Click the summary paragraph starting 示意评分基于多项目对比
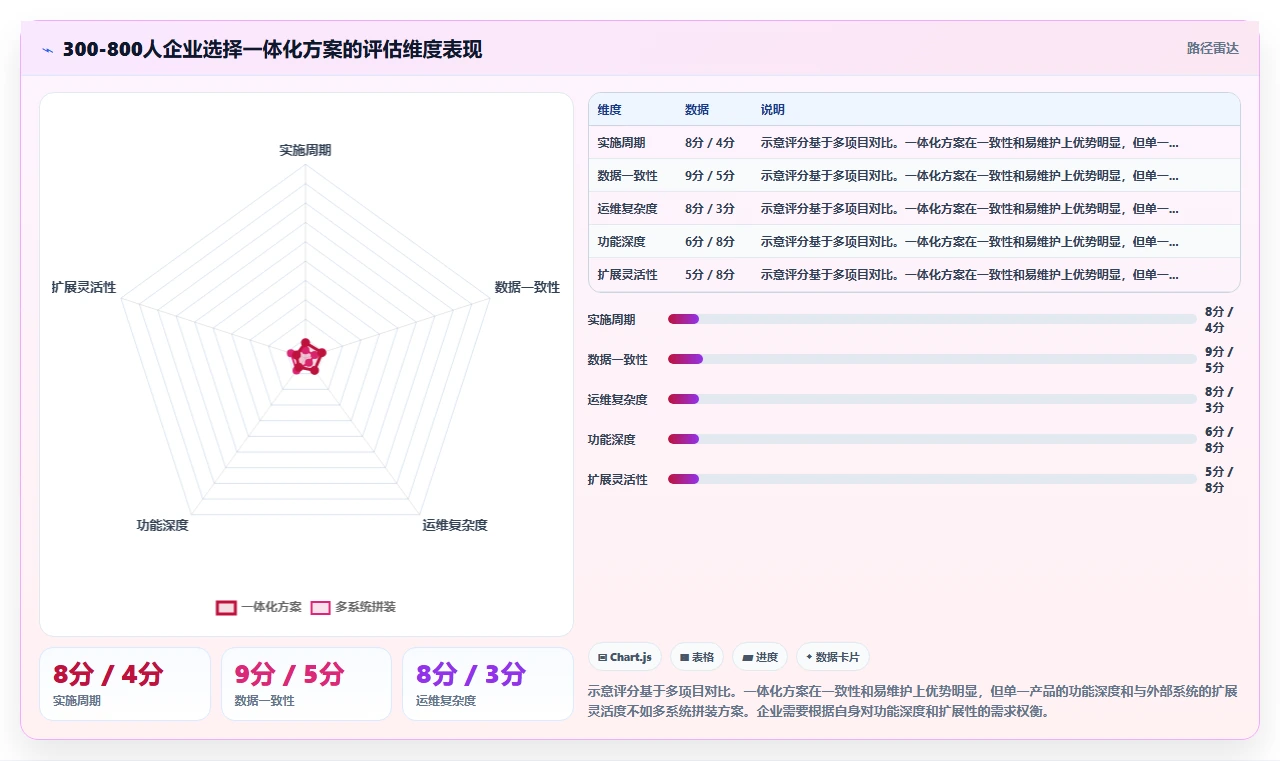Screen dimensions: 1280x761 tap(912, 702)
